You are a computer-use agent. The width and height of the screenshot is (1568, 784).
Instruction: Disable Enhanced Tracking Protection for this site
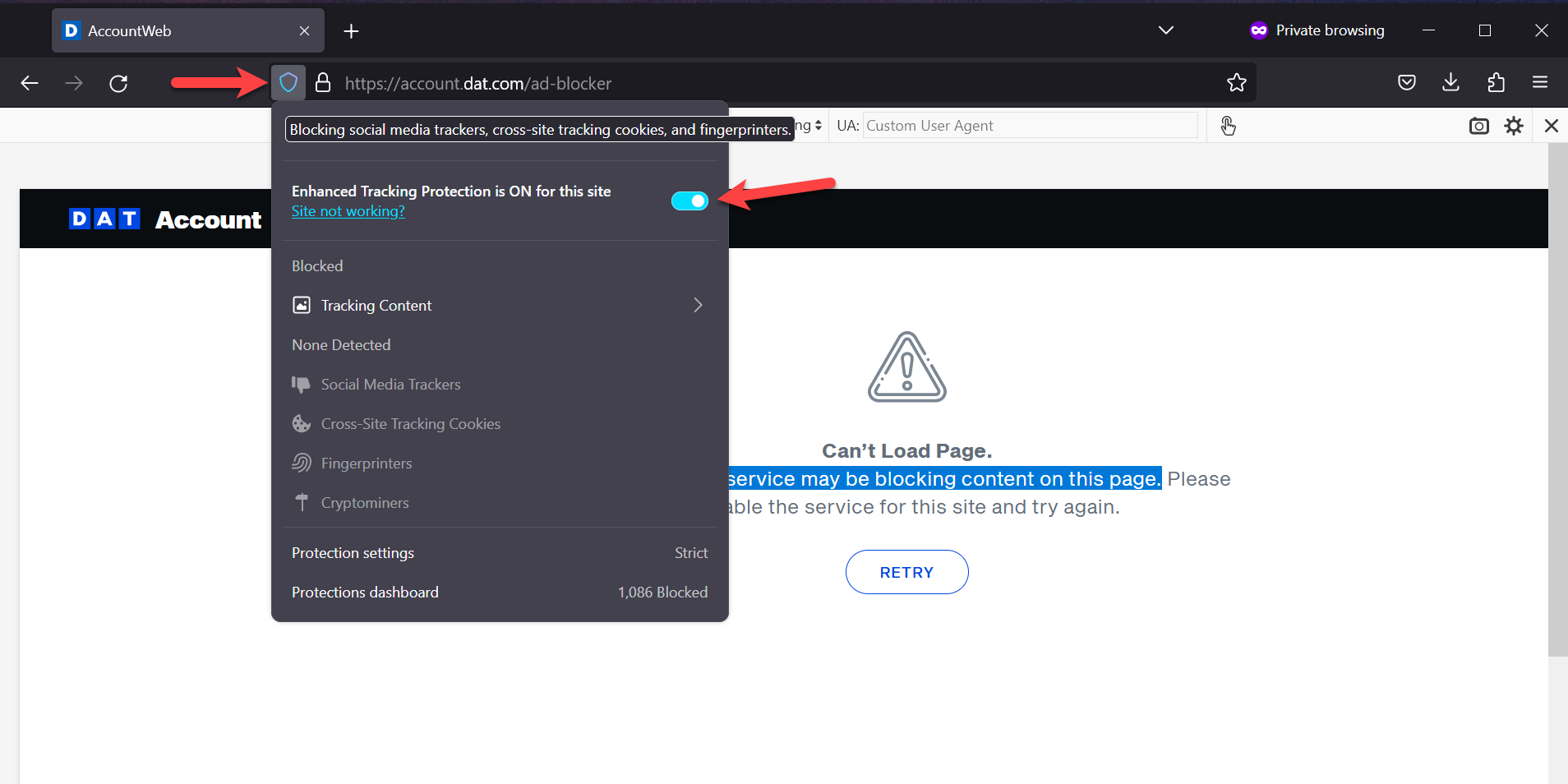(689, 201)
